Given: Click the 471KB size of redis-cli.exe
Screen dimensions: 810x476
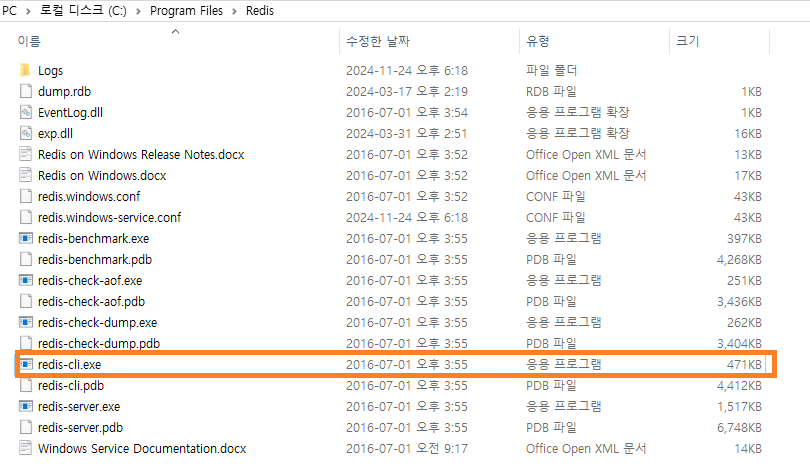Looking at the screenshot, I should tap(744, 365).
